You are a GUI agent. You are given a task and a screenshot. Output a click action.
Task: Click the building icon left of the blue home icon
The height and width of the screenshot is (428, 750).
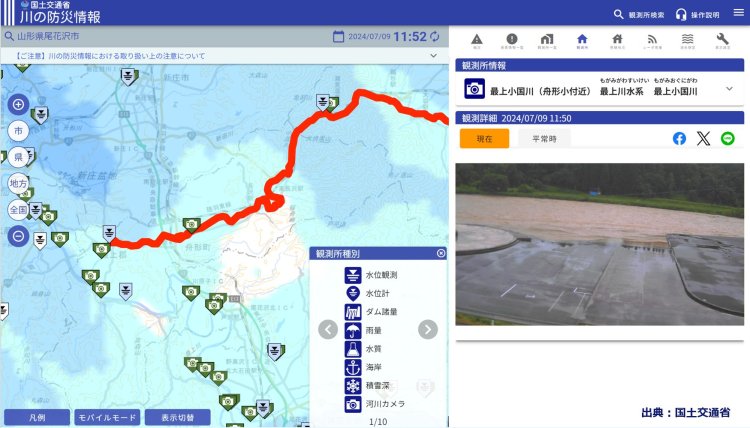click(547, 41)
